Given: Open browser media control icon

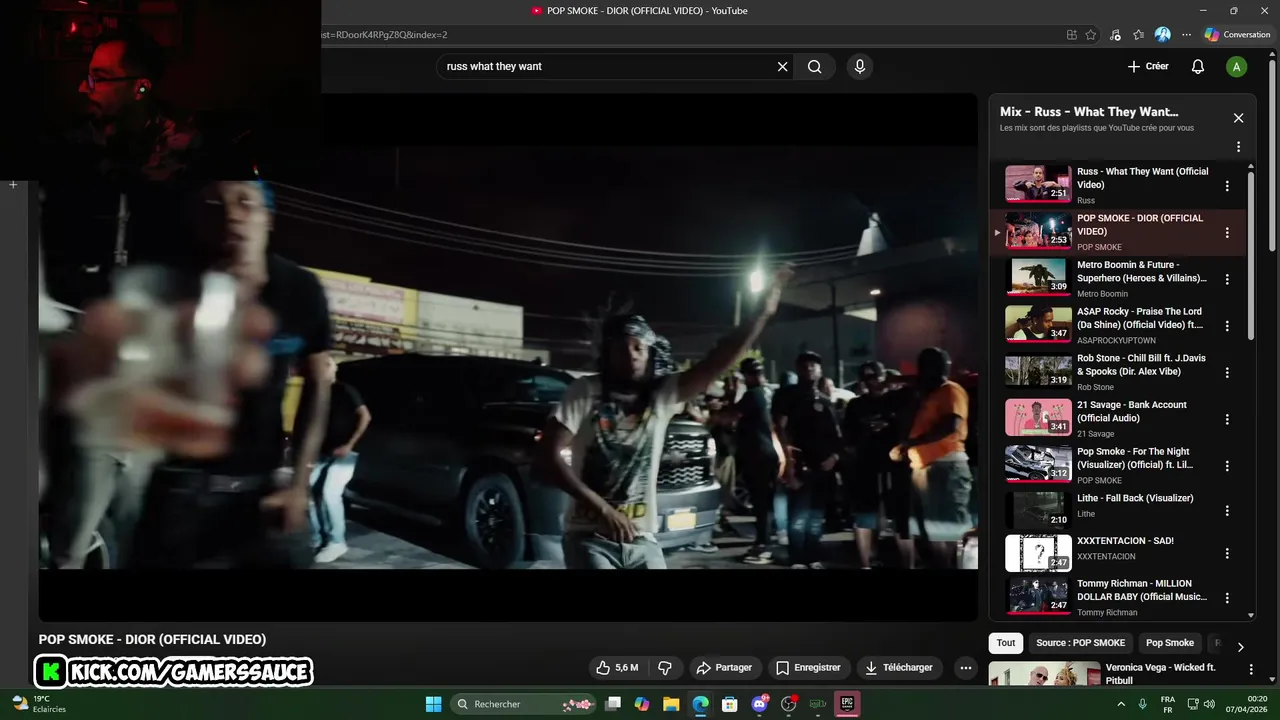Looking at the screenshot, I should (x=1115, y=34).
